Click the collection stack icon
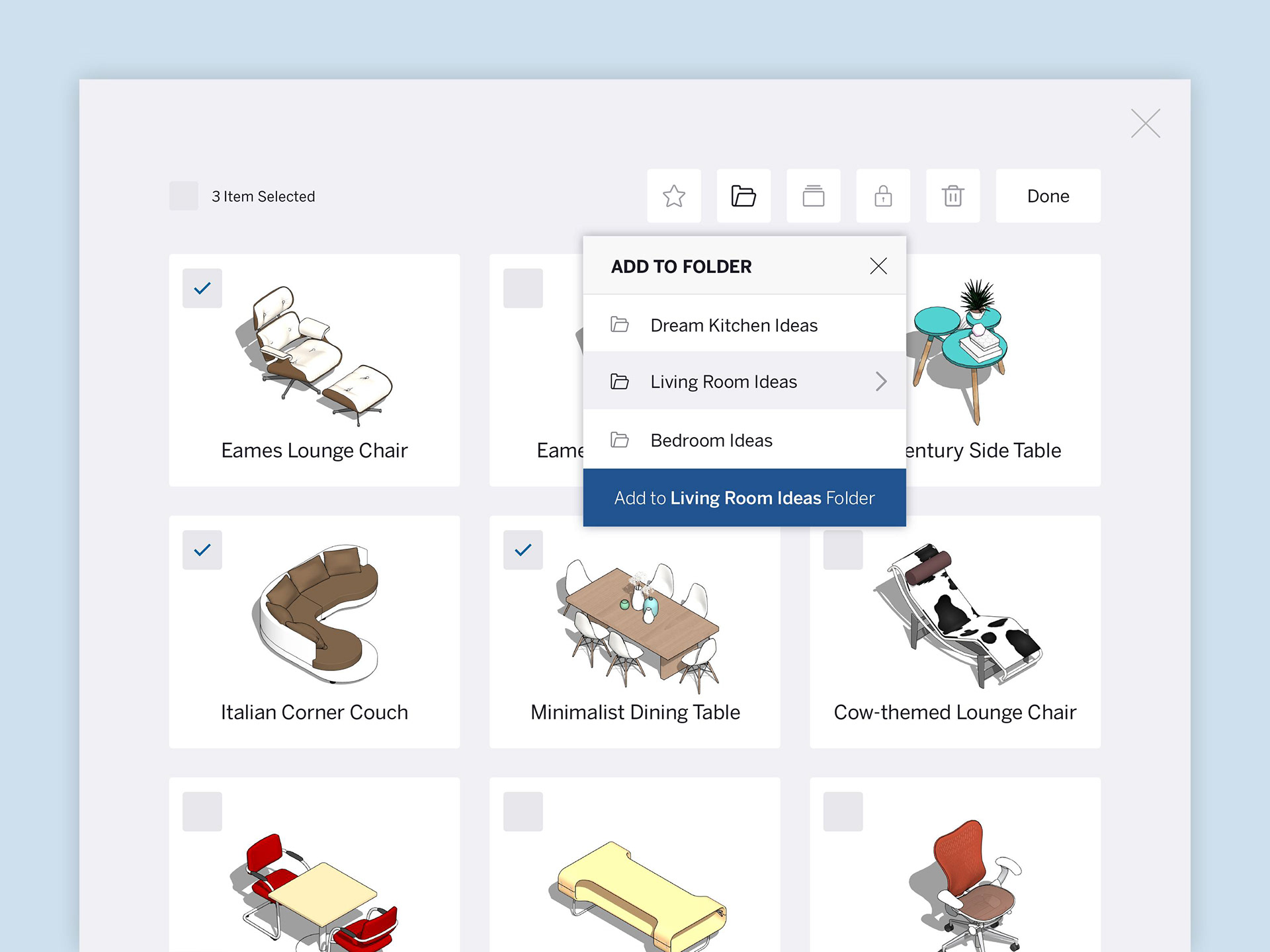The width and height of the screenshot is (1270, 952). coord(814,196)
